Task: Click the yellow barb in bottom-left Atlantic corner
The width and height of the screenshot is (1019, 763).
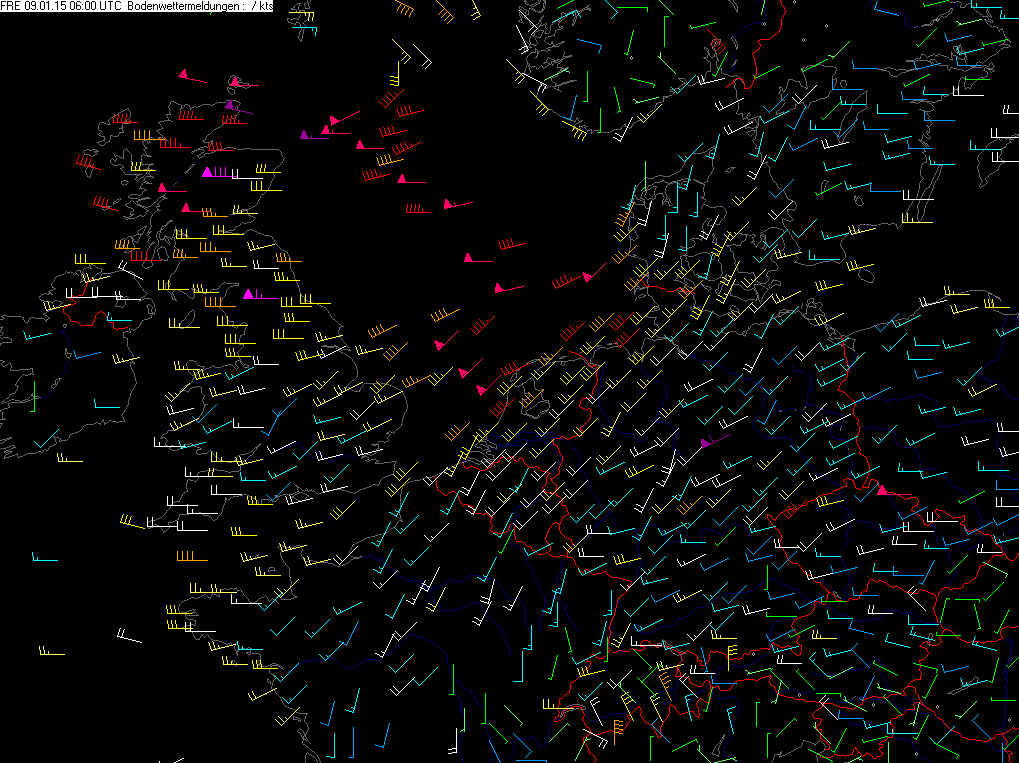Action: 51,651
